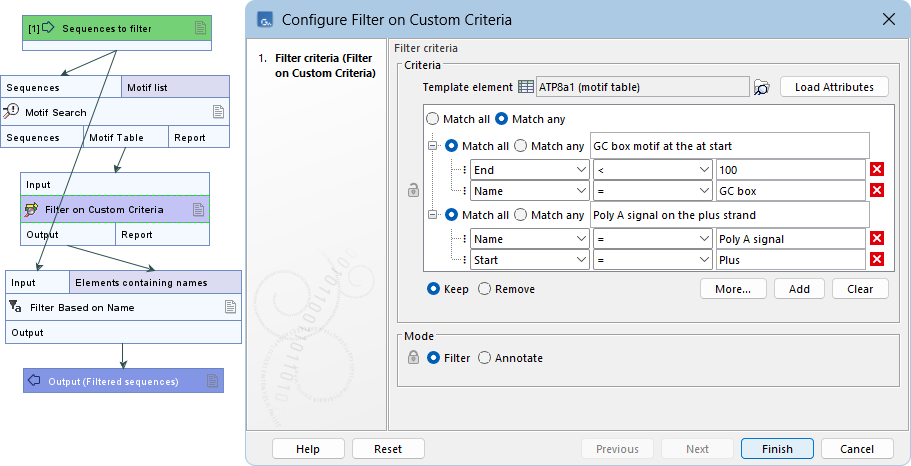Edit the GC box motif group description field

(x=729, y=146)
